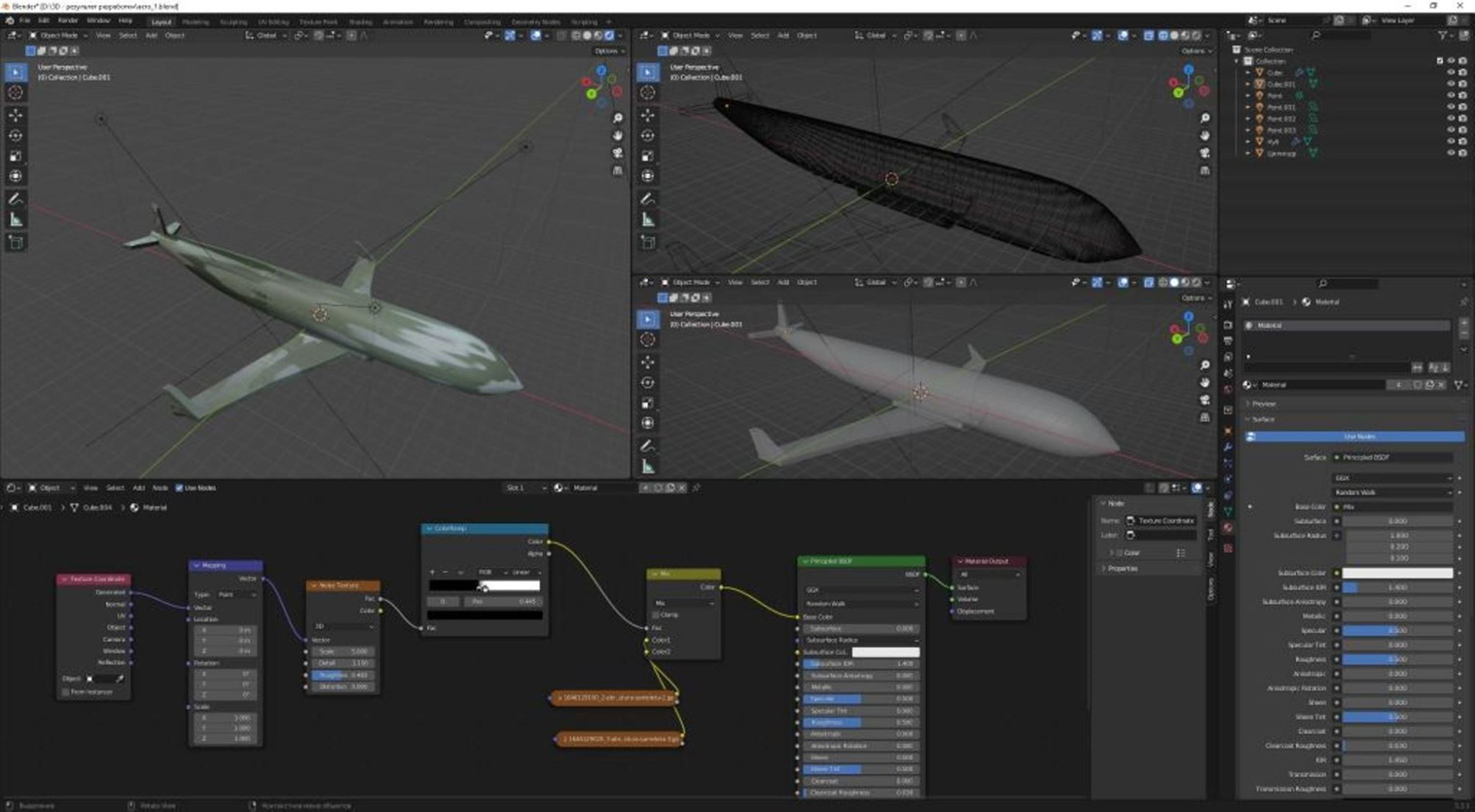This screenshot has height=812, width=1475.
Task: Select the Cursor tool in left viewport
Action: coord(16,93)
